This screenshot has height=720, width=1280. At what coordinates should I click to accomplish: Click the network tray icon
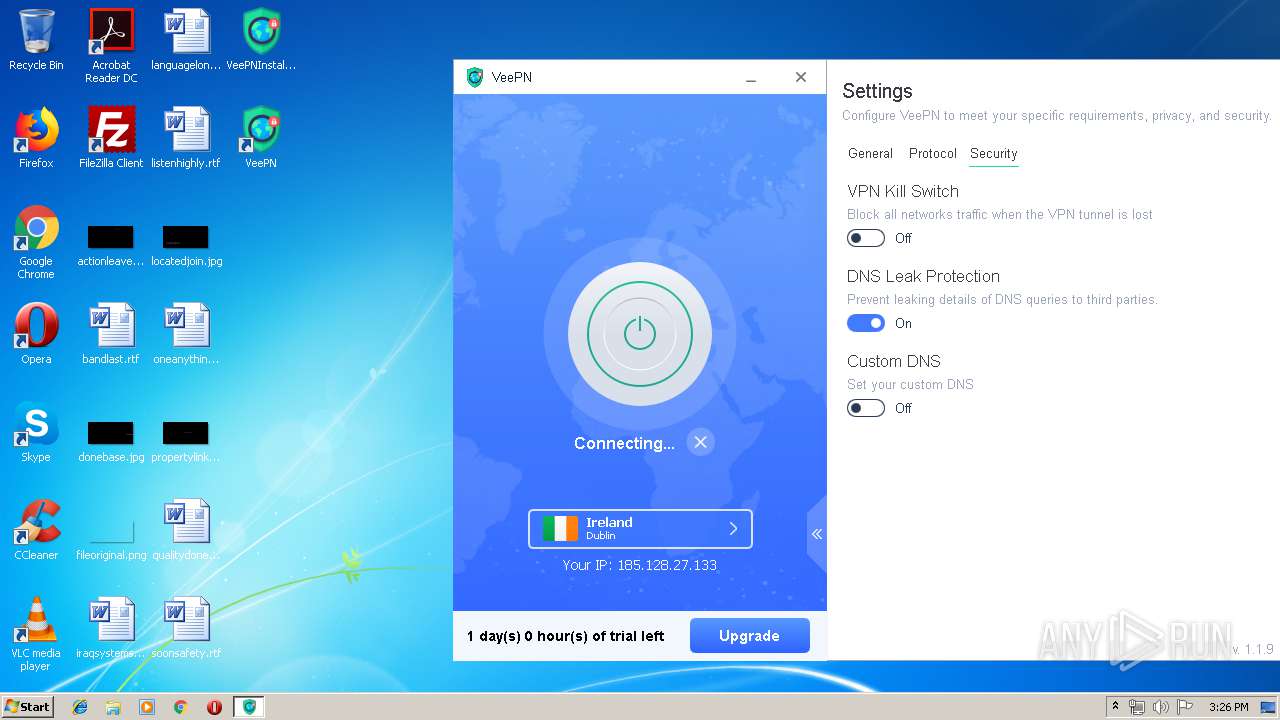pyautogui.click(x=1137, y=707)
